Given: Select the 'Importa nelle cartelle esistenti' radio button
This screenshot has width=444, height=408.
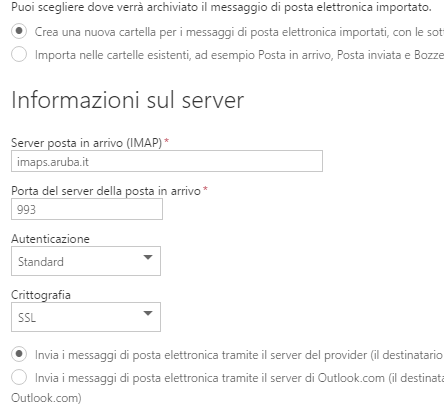Looking at the screenshot, I should 19,54.
